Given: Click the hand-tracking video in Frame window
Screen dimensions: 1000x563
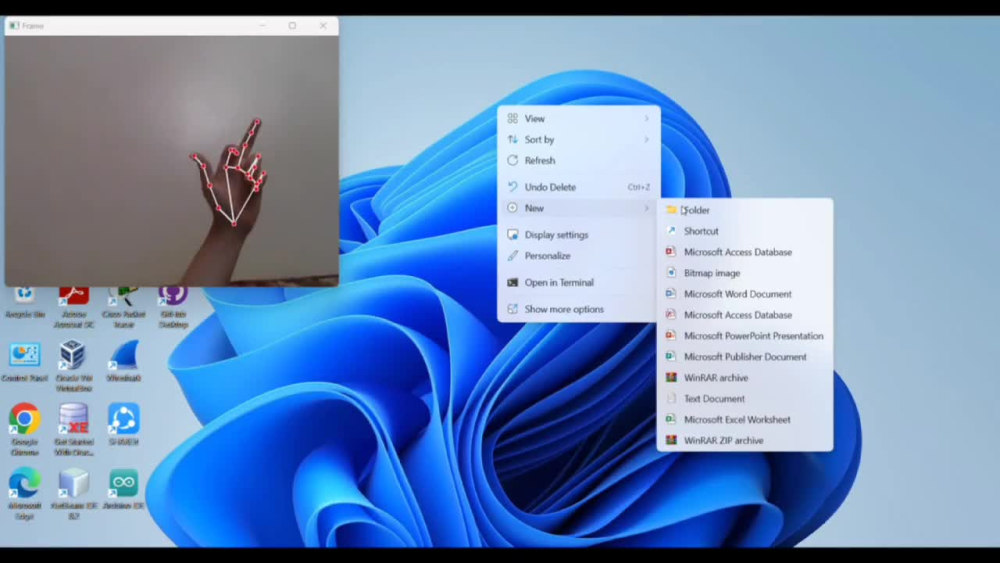Looking at the screenshot, I should pyautogui.click(x=172, y=161).
